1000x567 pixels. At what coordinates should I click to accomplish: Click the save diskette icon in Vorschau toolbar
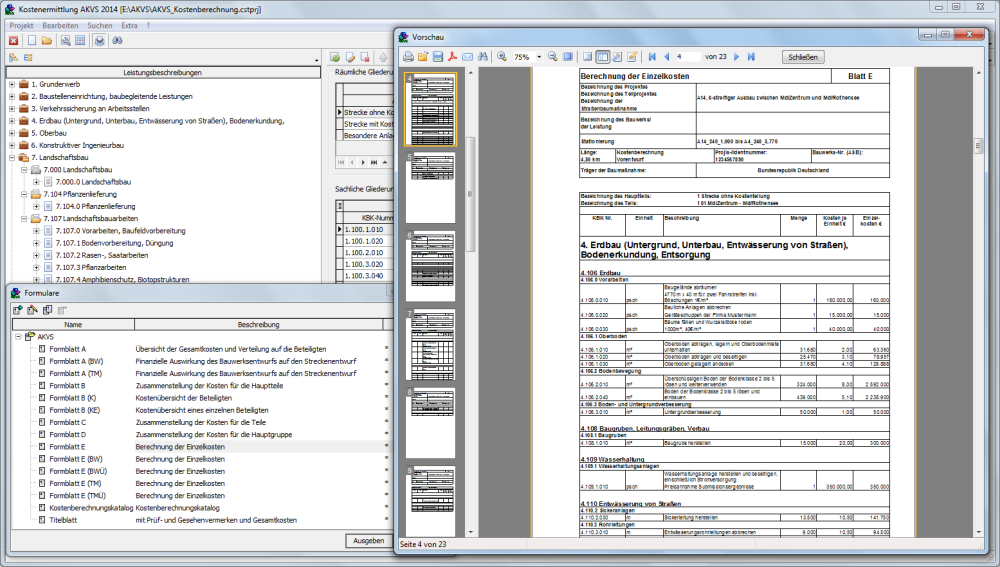[438, 57]
